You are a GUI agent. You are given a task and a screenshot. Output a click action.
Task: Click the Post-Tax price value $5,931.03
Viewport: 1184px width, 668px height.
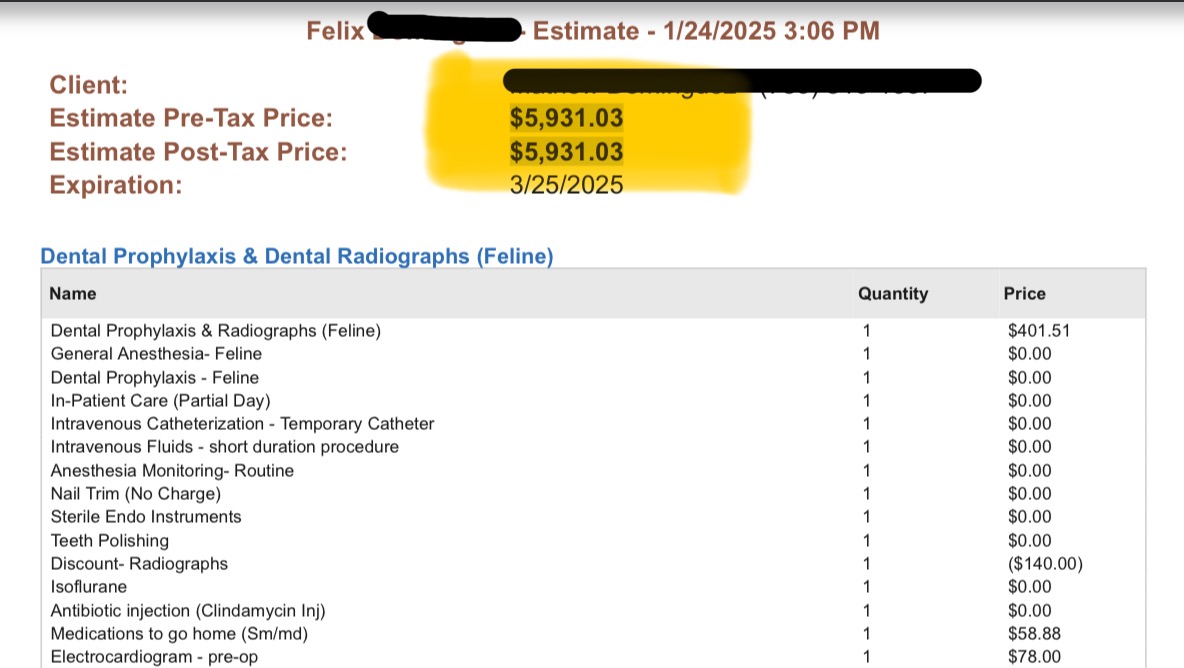tap(566, 152)
